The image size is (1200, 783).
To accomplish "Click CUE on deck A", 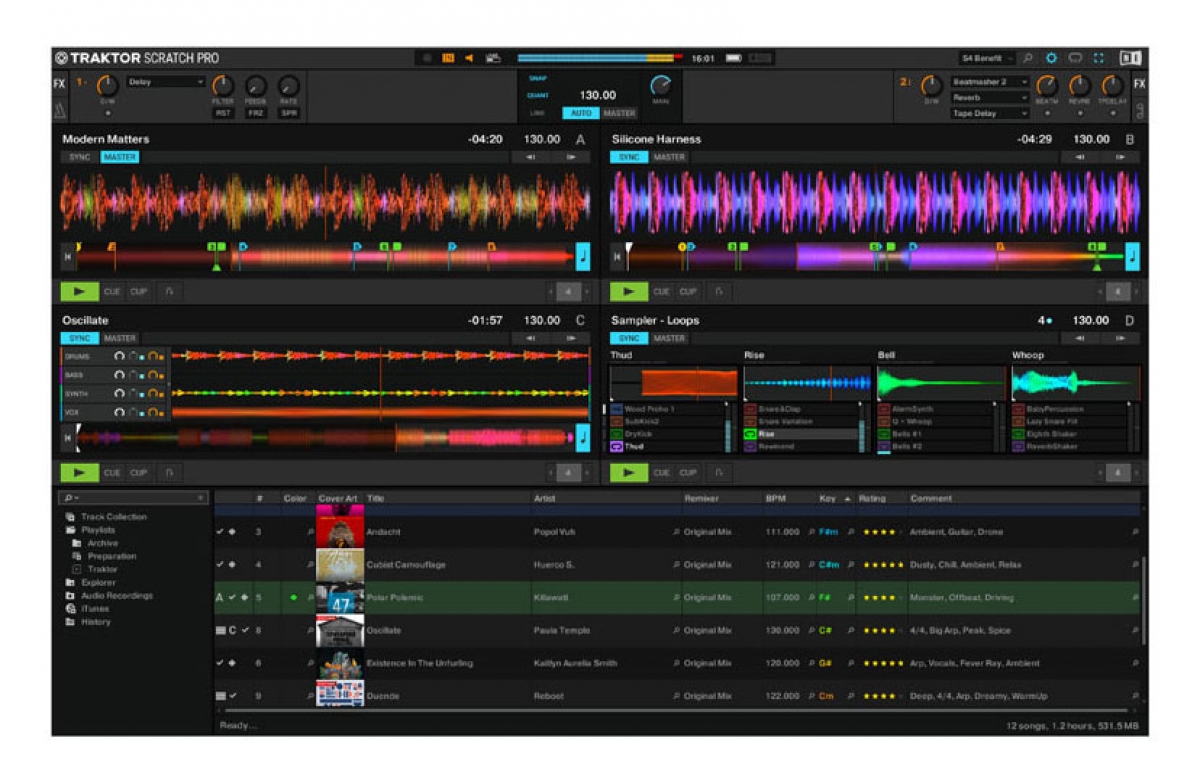I will [112, 292].
